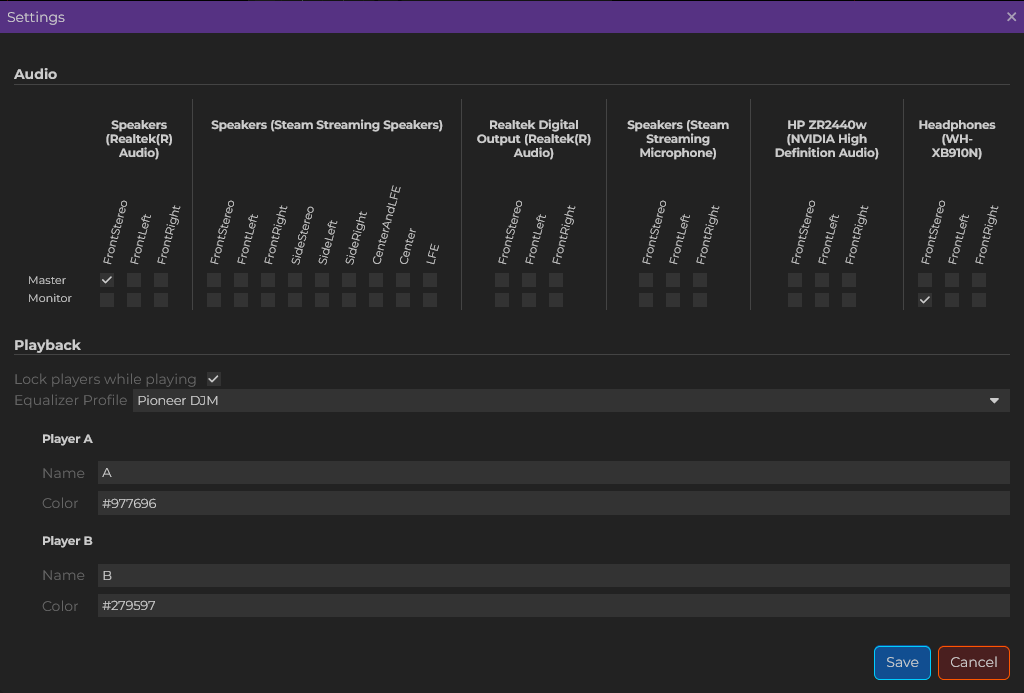Image resolution: width=1024 pixels, height=693 pixels.
Task: Save the settings
Action: pos(902,662)
